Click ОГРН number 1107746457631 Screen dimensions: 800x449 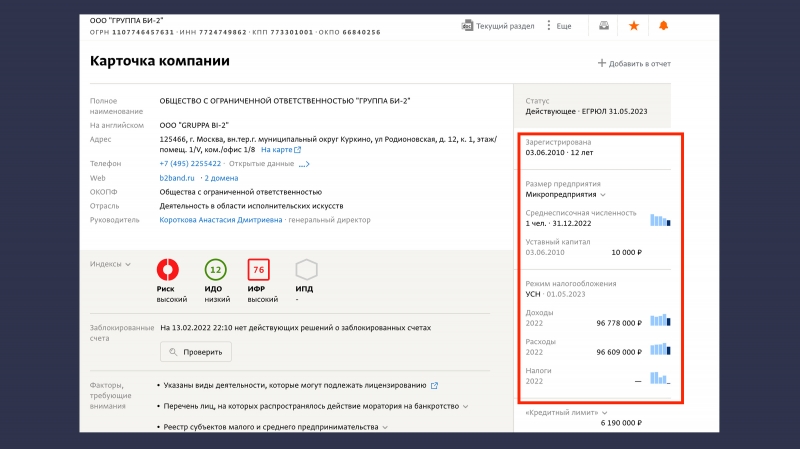click(143, 32)
